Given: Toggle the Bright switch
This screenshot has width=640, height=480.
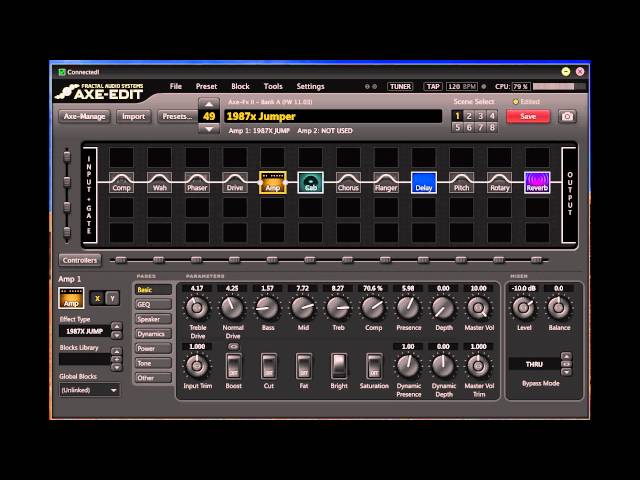Looking at the screenshot, I should click(339, 366).
